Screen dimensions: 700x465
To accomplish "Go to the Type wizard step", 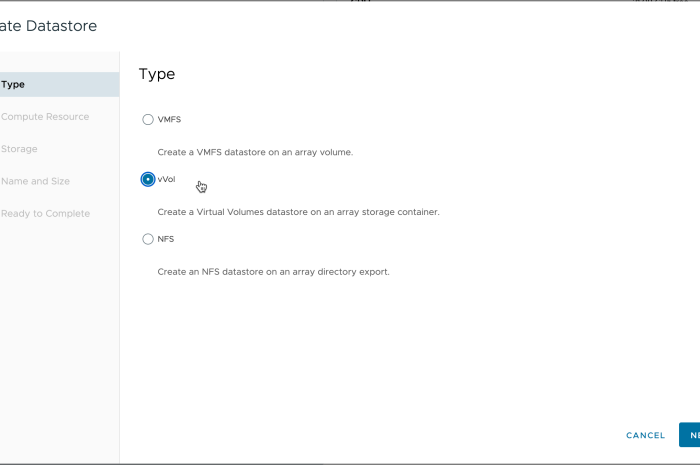I will tap(14, 84).
